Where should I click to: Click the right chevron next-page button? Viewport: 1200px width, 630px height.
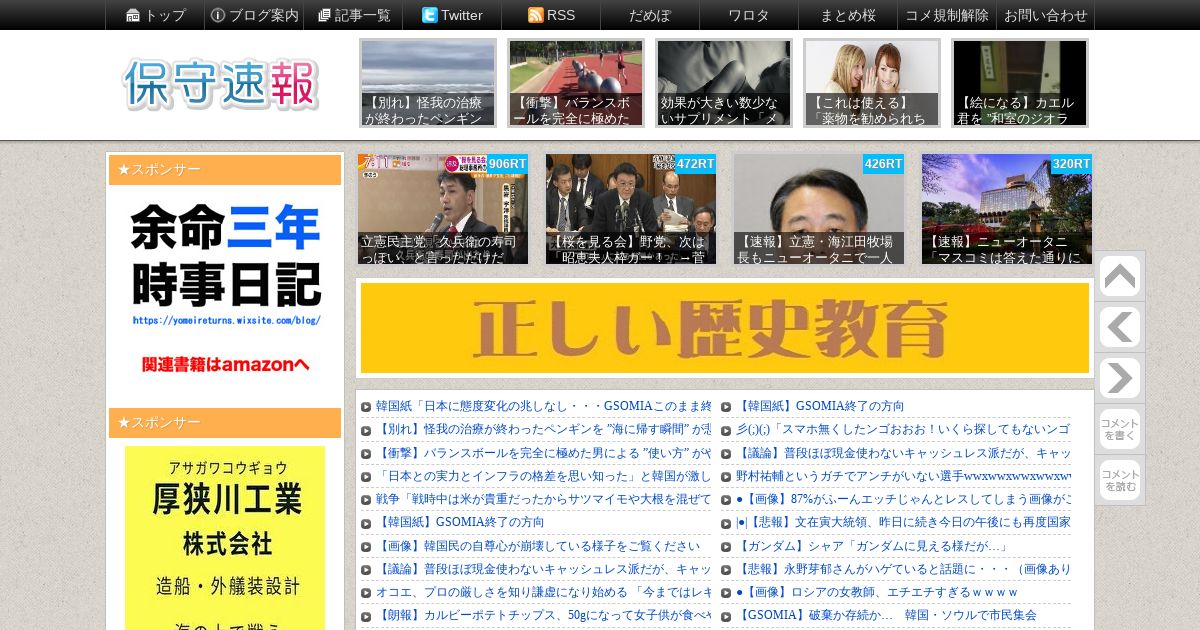click(1120, 379)
